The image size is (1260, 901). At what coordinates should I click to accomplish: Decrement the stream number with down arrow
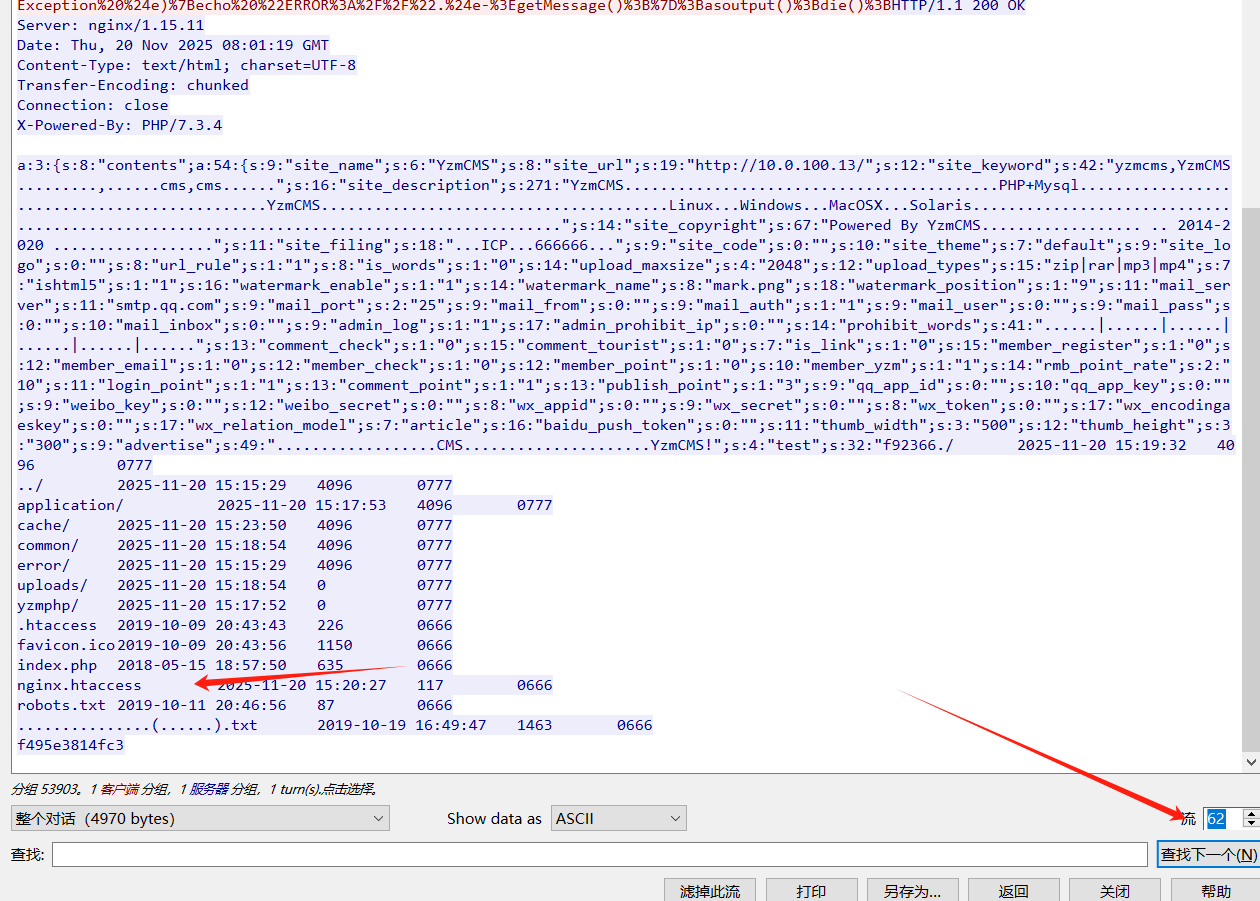[x=1249, y=824]
